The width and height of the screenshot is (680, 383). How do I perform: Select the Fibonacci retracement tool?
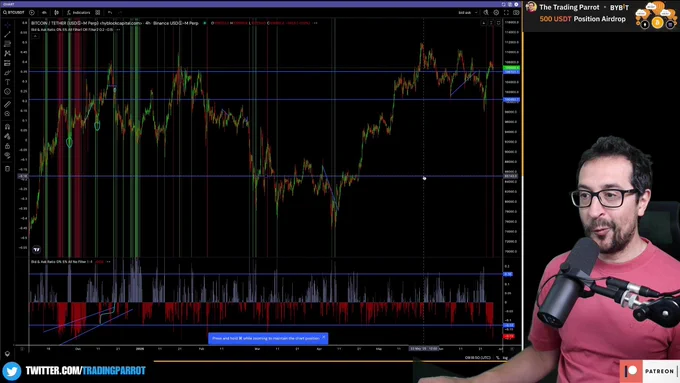pyautogui.click(x=7, y=44)
